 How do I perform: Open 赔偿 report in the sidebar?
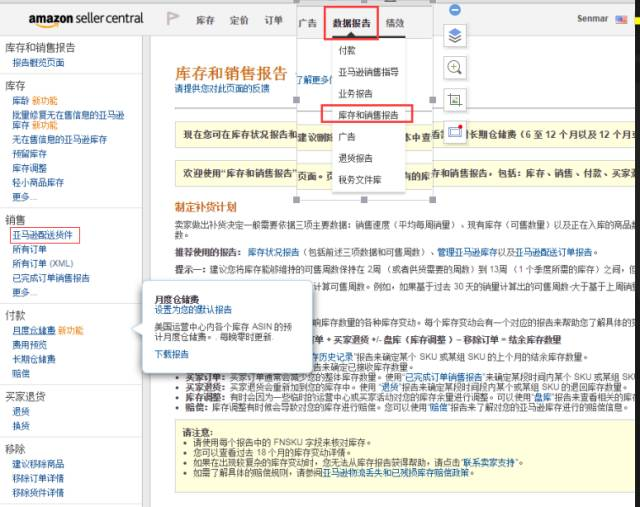(x=21, y=374)
